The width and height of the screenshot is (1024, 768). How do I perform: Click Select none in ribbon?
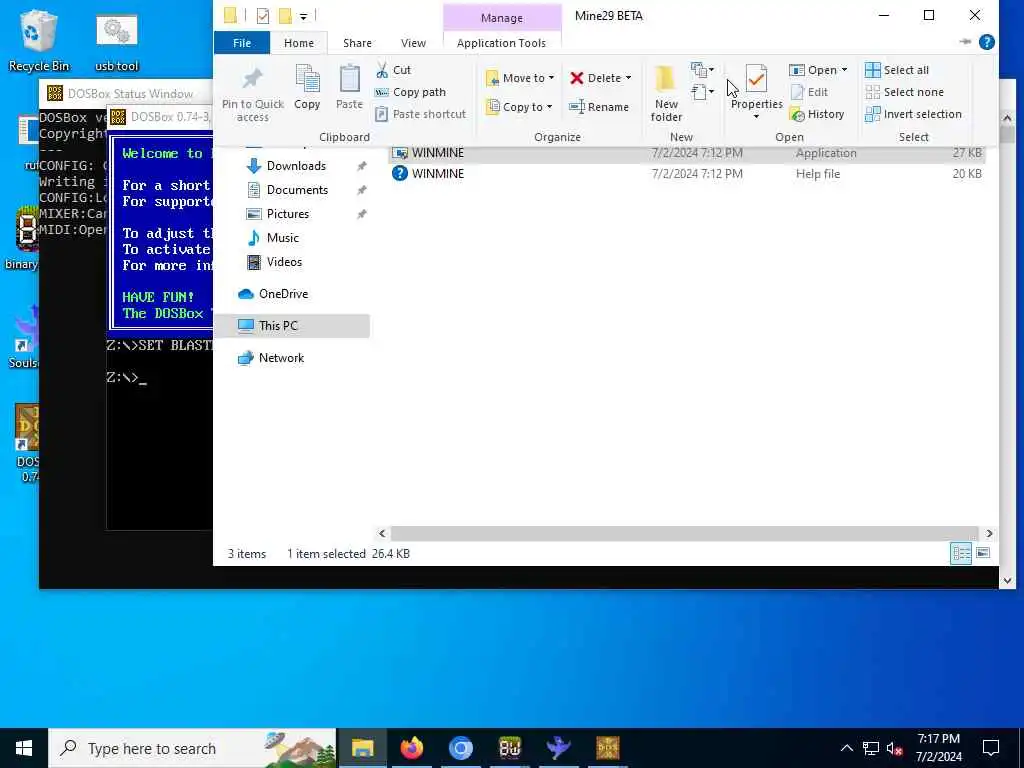tap(904, 92)
